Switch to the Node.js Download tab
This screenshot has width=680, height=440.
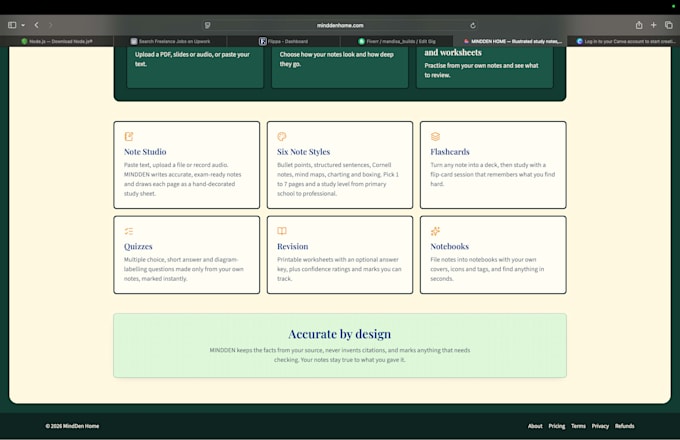pos(57,41)
